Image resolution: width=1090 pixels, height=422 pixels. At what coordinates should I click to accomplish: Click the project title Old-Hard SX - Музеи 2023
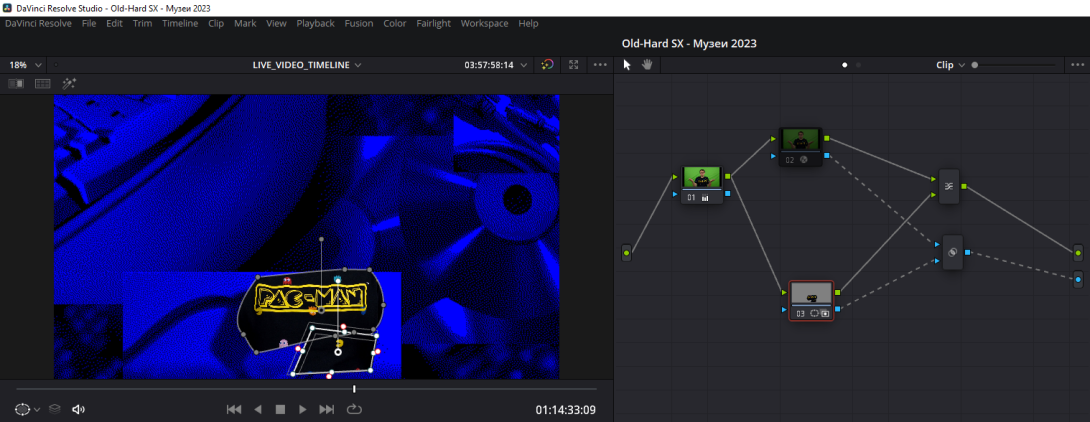(x=689, y=43)
